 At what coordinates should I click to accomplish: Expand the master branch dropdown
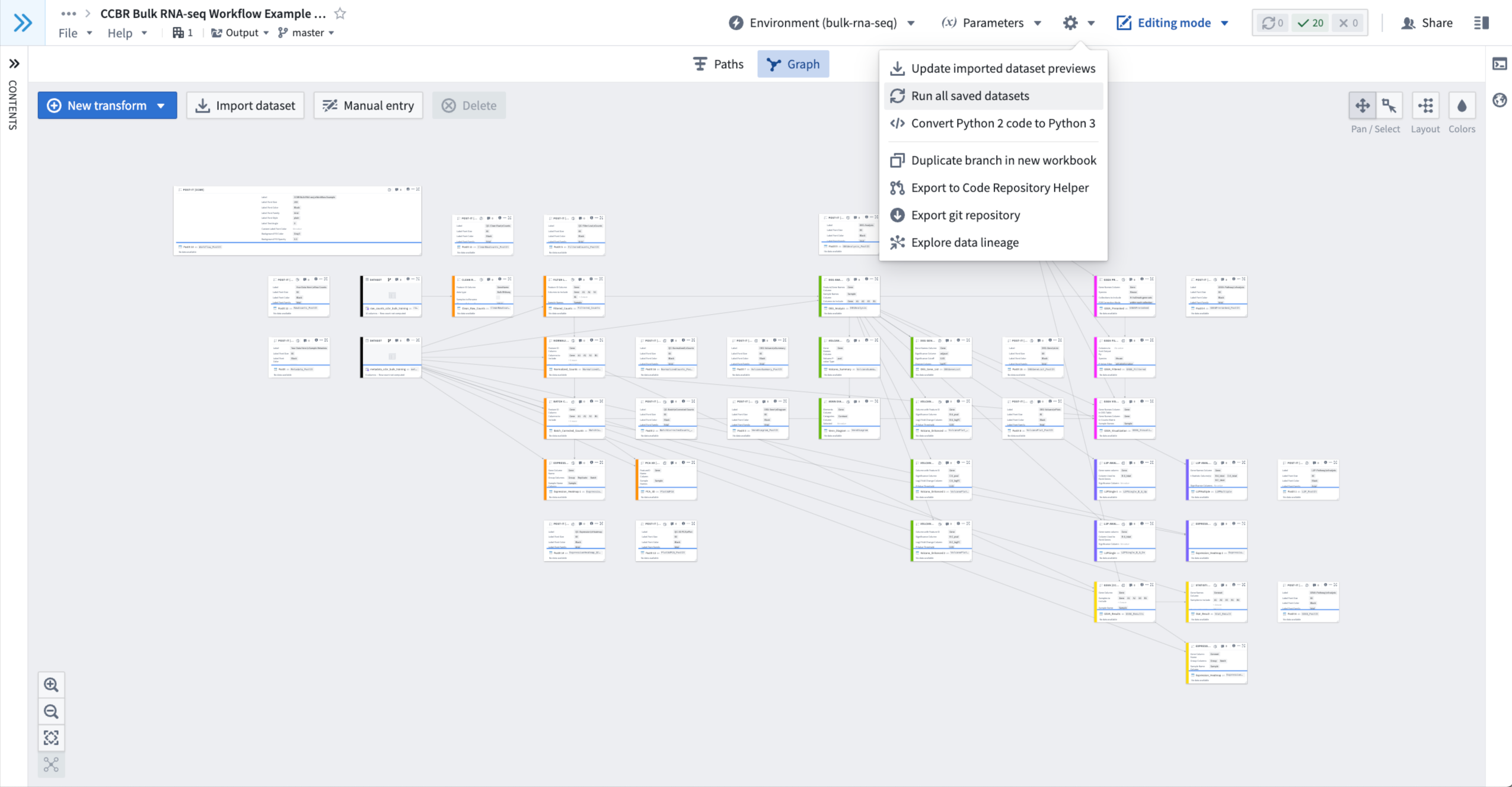pyautogui.click(x=307, y=33)
